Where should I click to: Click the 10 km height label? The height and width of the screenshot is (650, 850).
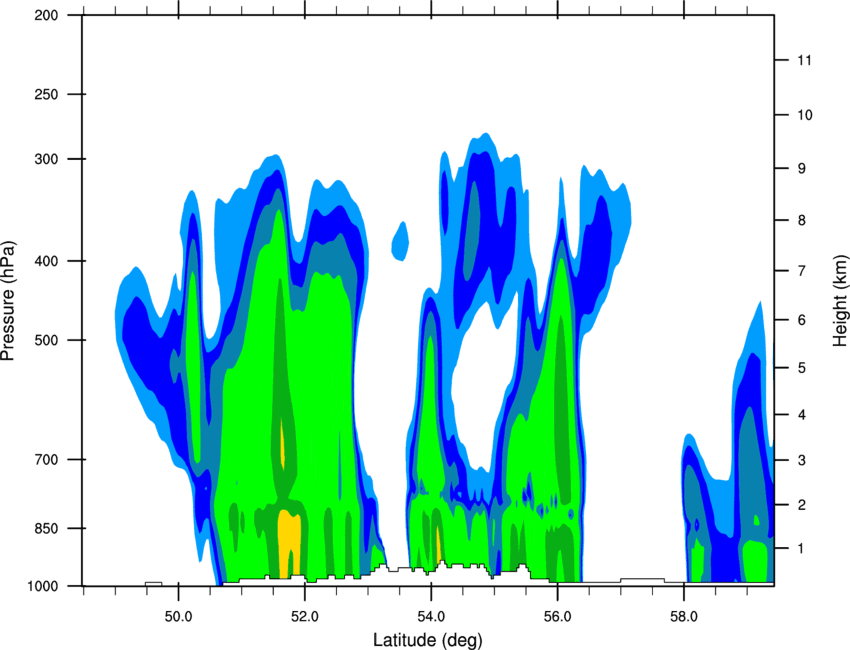tap(804, 115)
